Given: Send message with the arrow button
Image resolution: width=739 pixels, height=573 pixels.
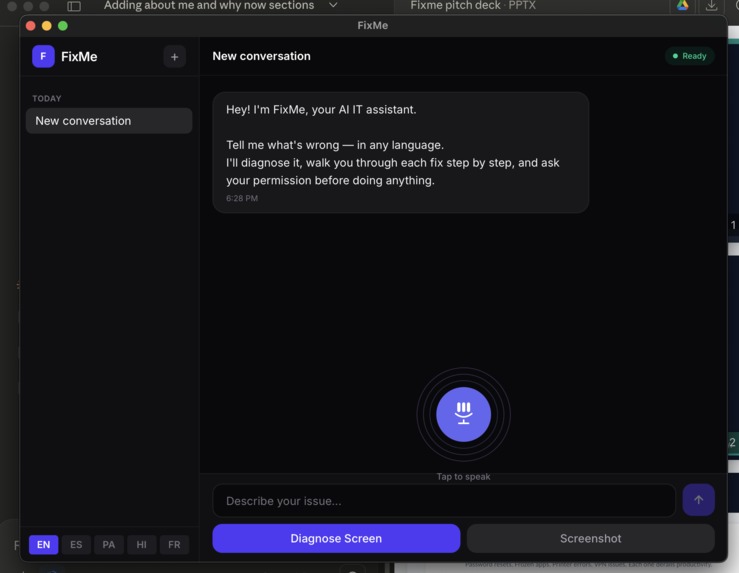Looking at the screenshot, I should 698,499.
